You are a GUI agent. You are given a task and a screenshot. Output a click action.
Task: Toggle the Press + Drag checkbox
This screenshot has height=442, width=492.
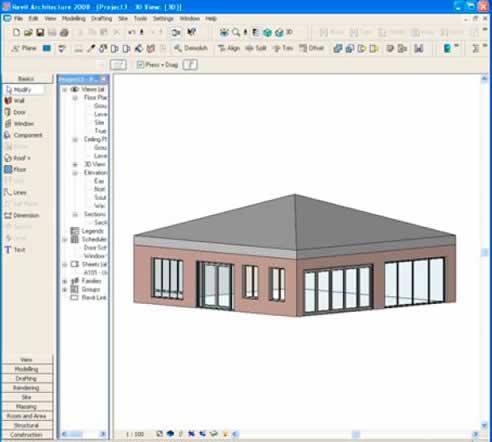click(x=140, y=65)
